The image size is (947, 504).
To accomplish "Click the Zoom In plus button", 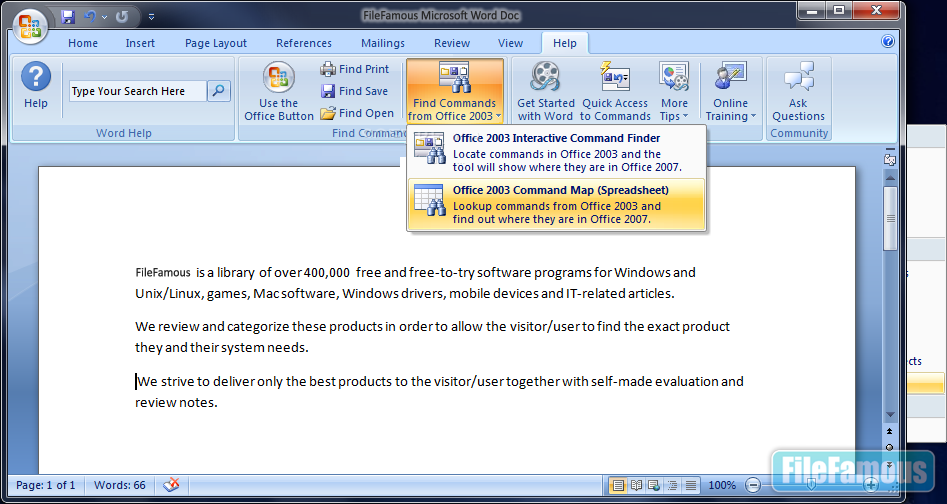I will [870, 485].
